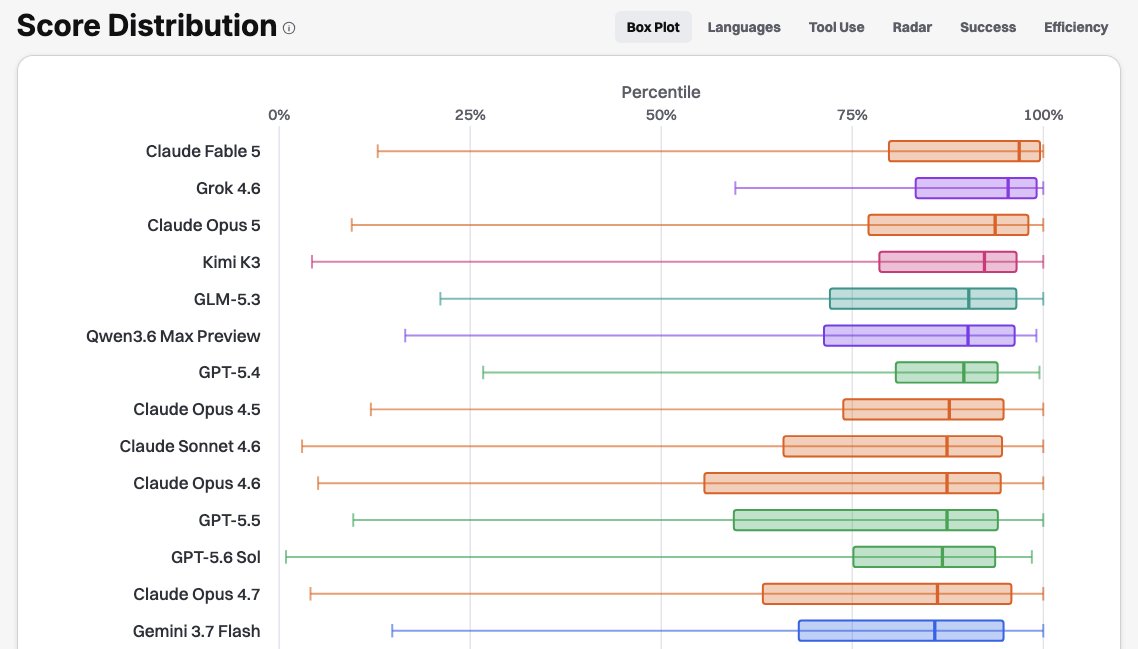Screen dimensions: 1138x649
Task: Click the GPT-5.4 label
Action: (x=229, y=372)
